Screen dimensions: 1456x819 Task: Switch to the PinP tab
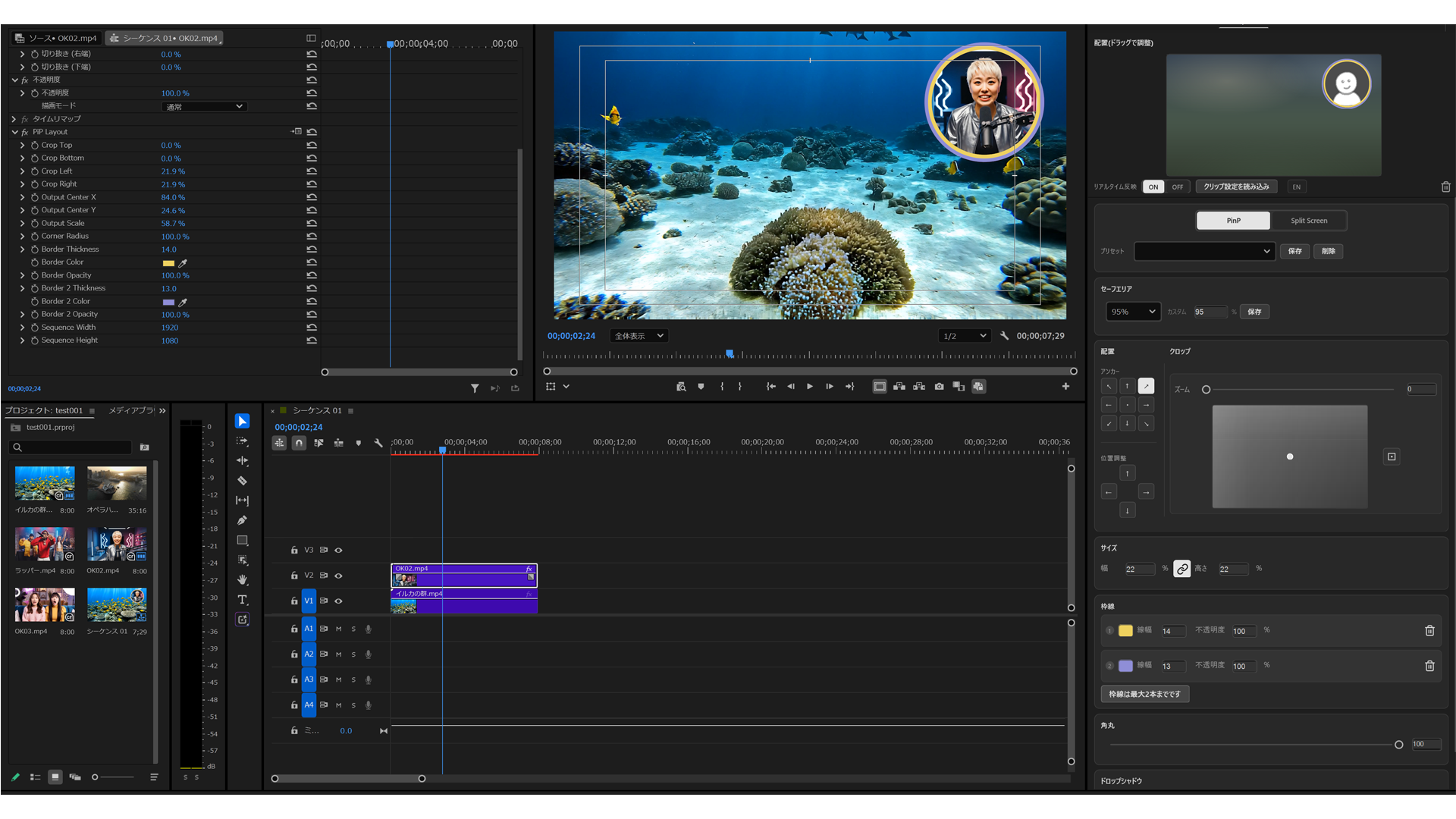pyautogui.click(x=1233, y=221)
